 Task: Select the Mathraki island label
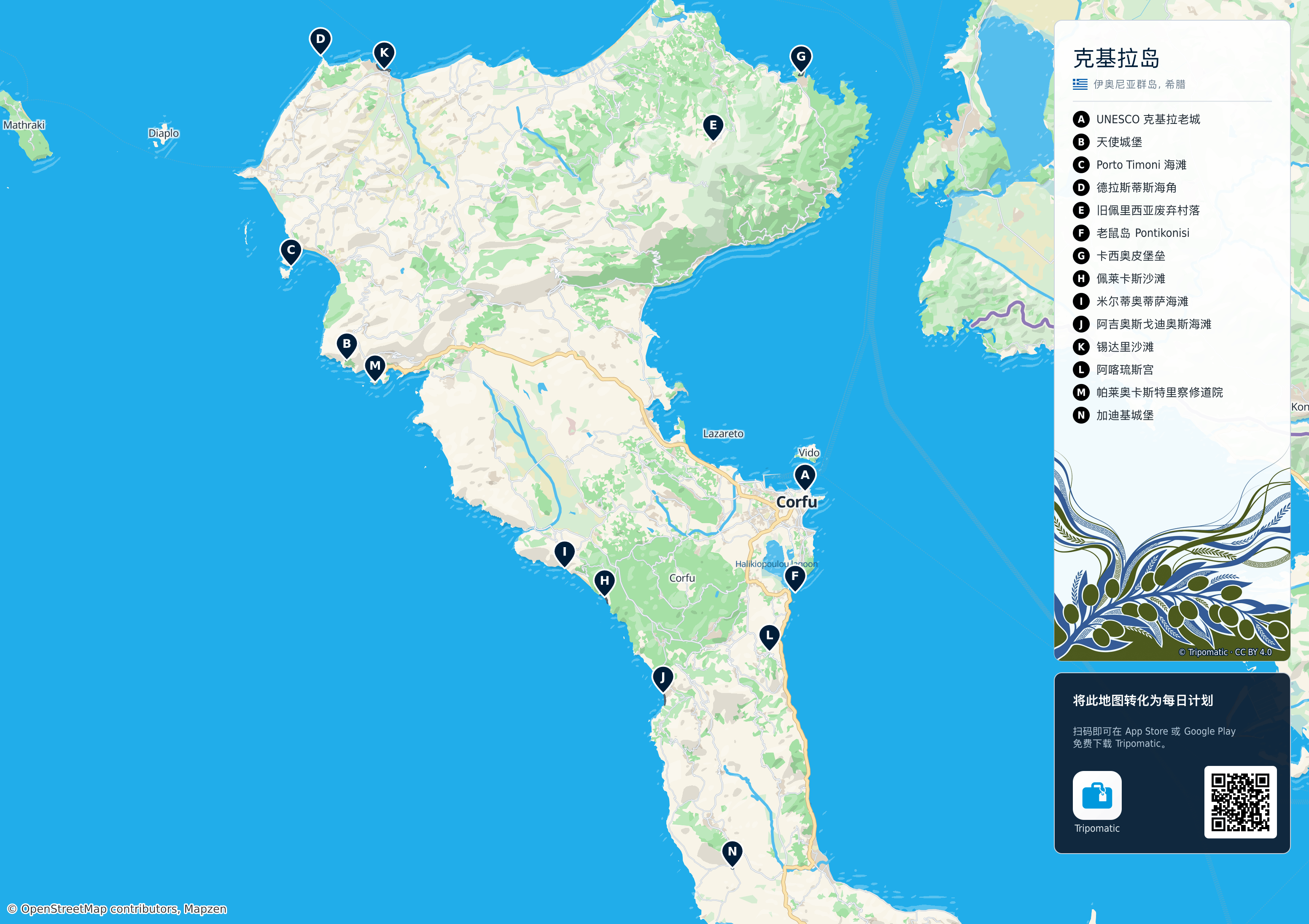pos(24,125)
